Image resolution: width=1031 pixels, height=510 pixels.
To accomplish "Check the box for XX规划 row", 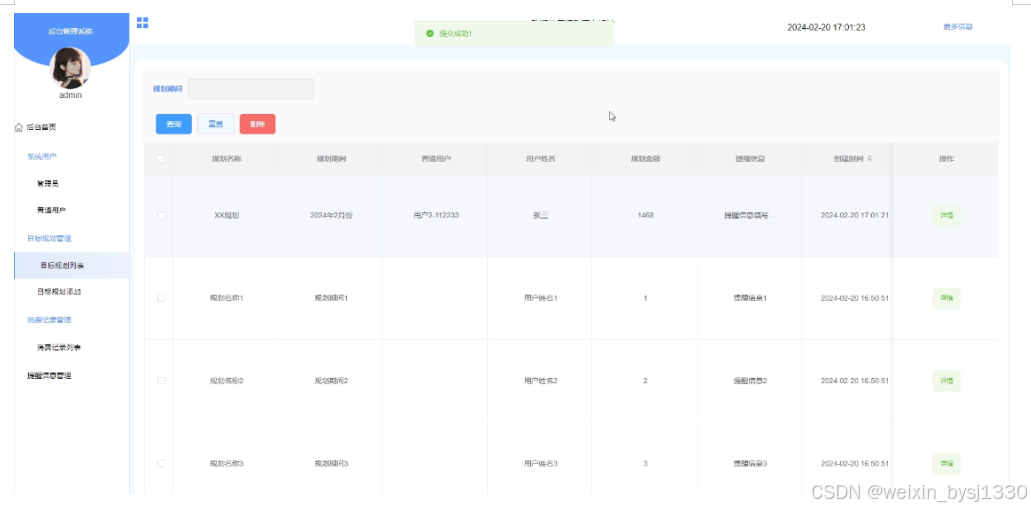I will point(160,216).
